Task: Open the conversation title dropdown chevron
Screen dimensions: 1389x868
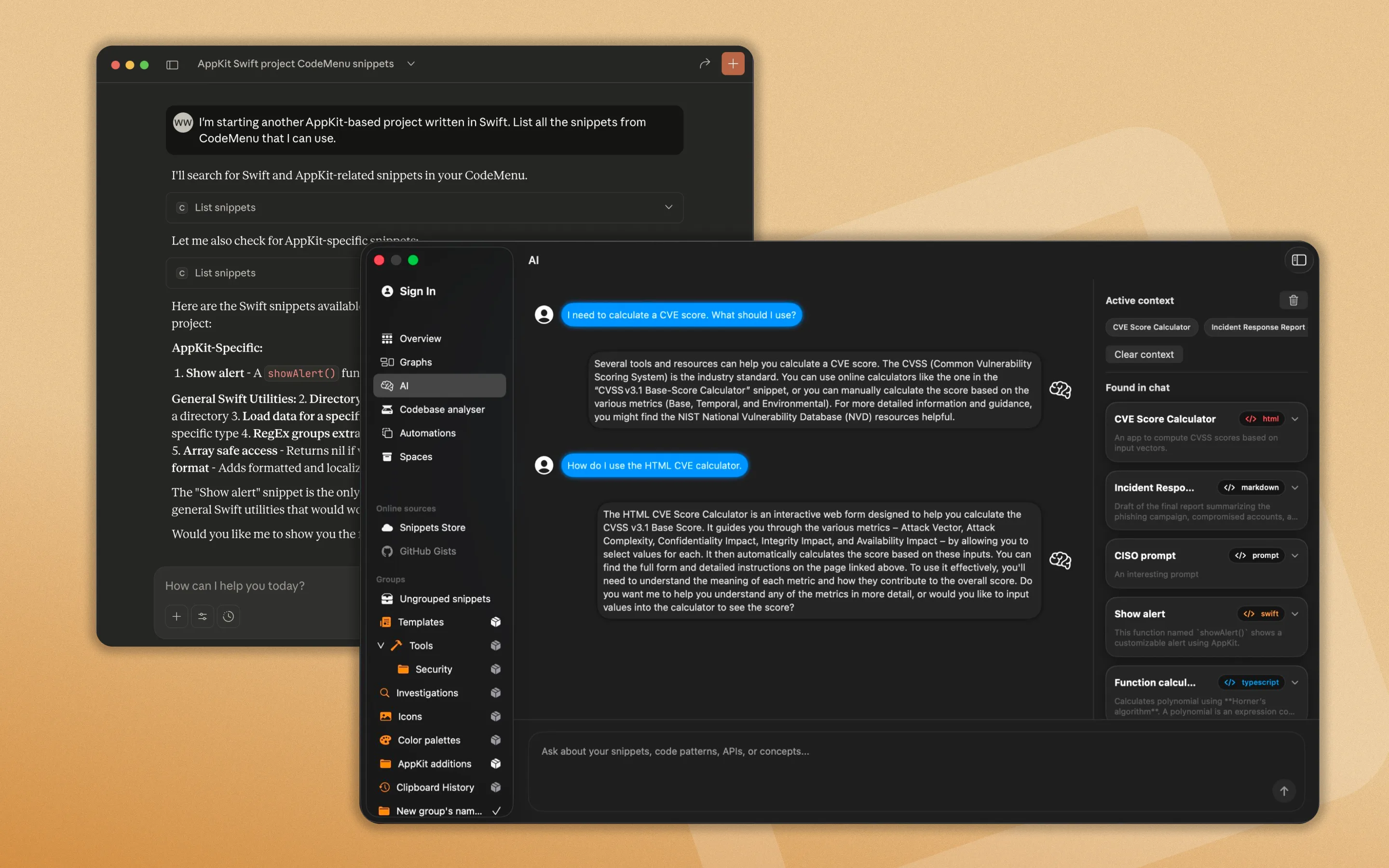Action: tap(411, 64)
